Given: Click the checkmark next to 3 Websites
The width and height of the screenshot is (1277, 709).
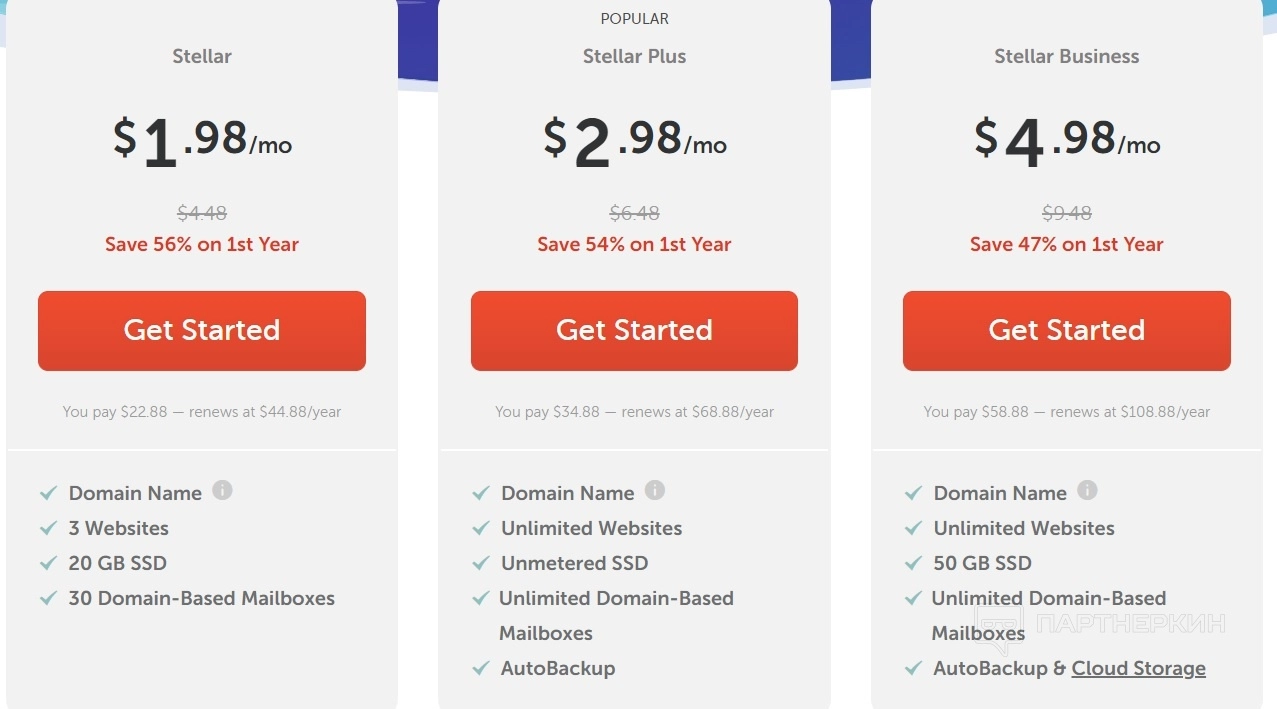Looking at the screenshot, I should pos(48,528).
